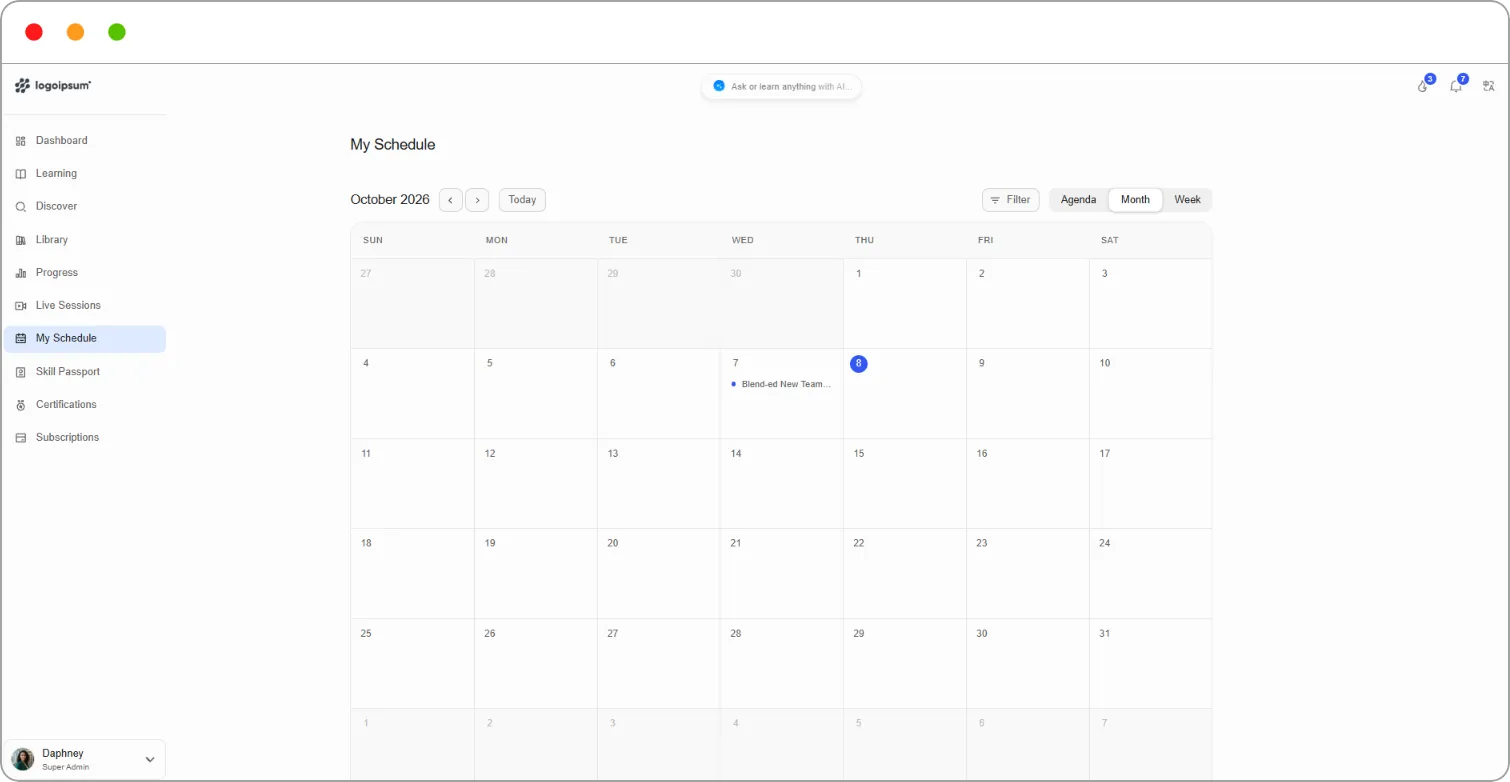The image size is (1510, 782).
Task: Click the TUE column header
Action: click(618, 241)
